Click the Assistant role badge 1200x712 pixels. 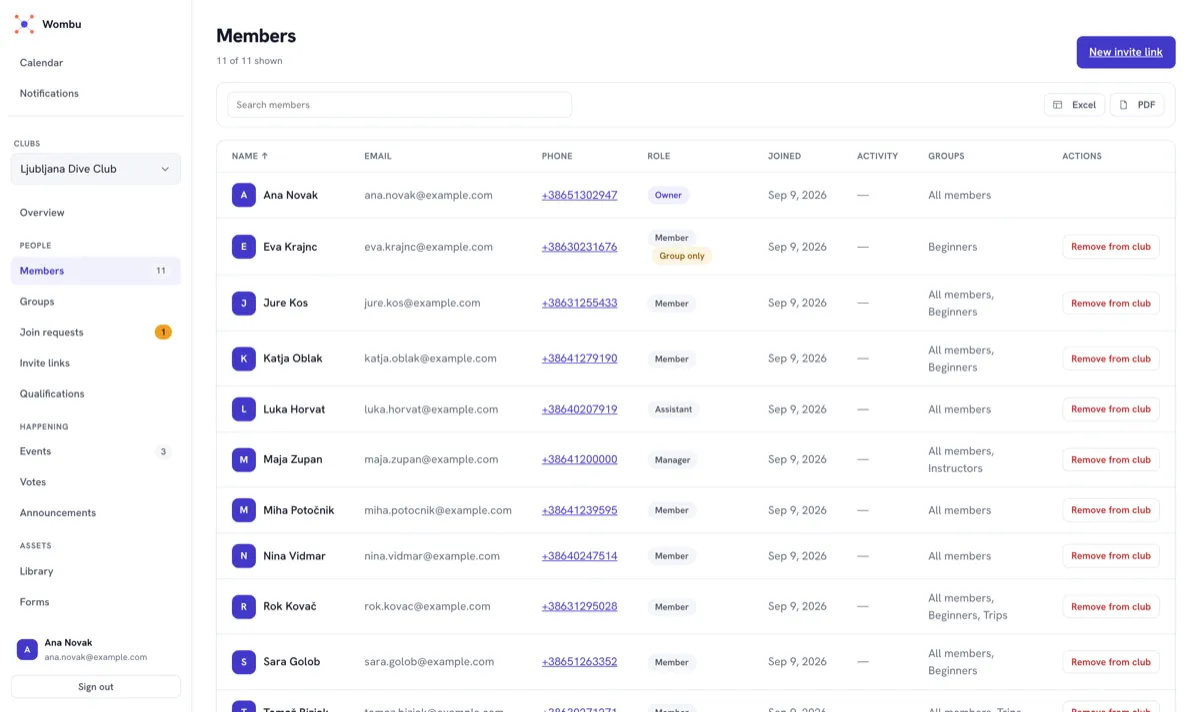[x=673, y=409]
